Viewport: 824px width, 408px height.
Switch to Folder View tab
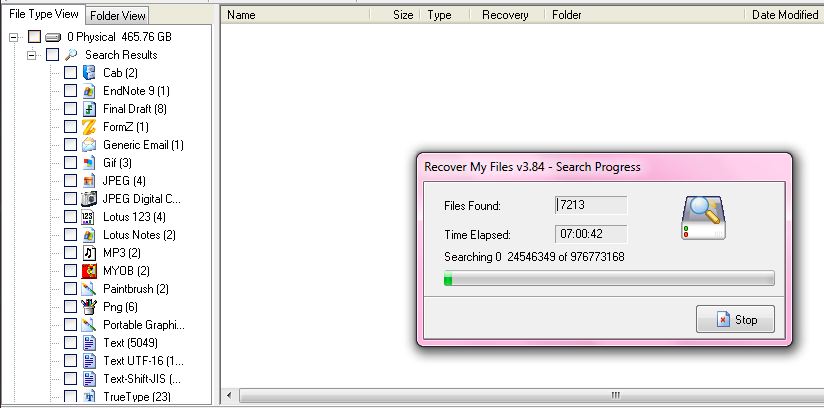tap(118, 16)
